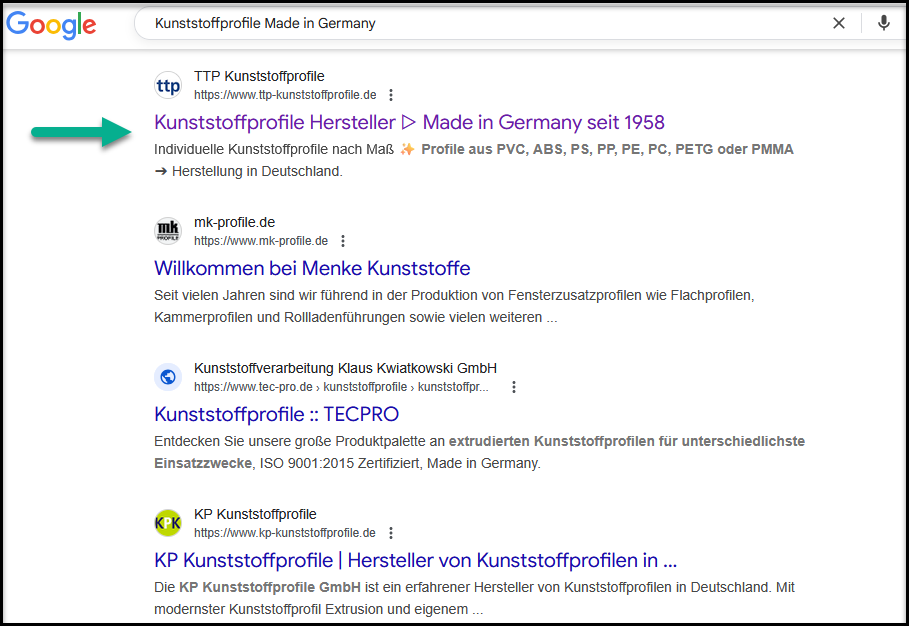Click the Google logo
This screenshot has height=626, width=909.
pyautogui.click(x=52, y=25)
